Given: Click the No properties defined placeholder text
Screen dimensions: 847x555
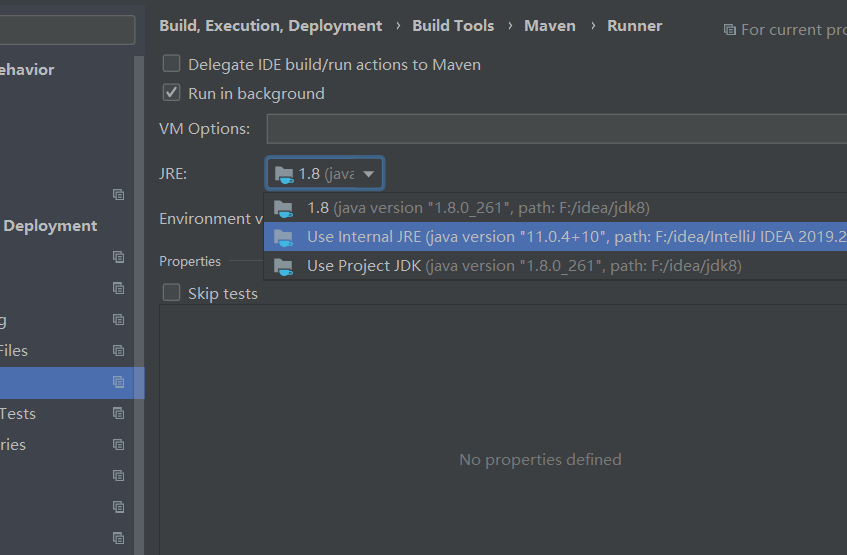Looking at the screenshot, I should (540, 459).
